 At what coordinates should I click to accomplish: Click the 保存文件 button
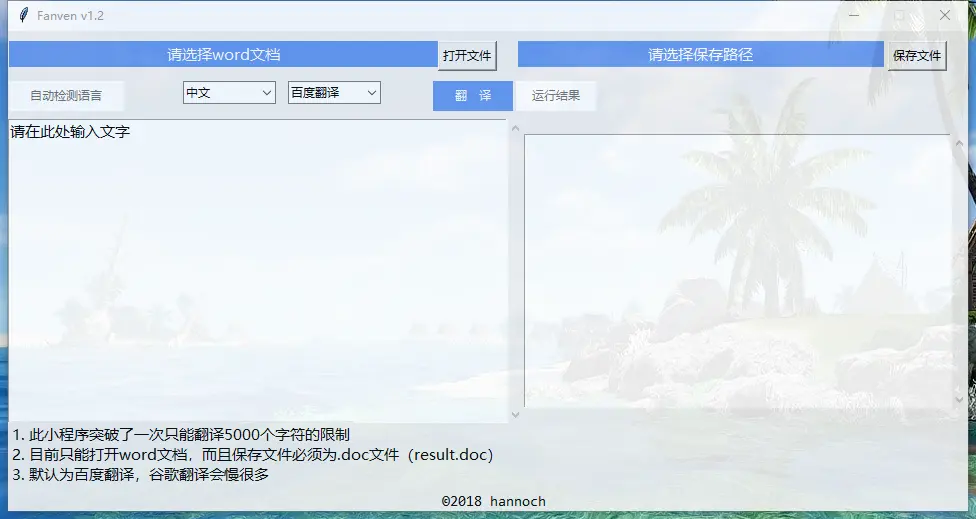click(917, 55)
